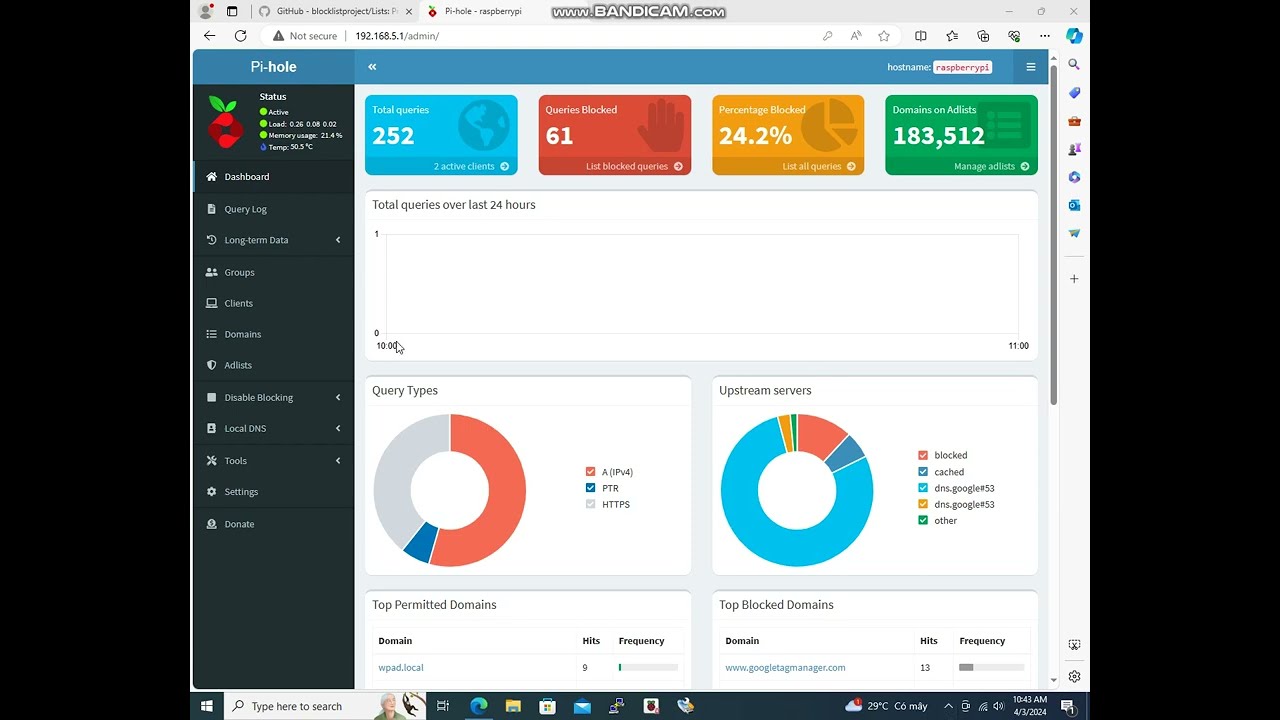
Task: Expand the Long-term Data submenu
Action: 273,240
